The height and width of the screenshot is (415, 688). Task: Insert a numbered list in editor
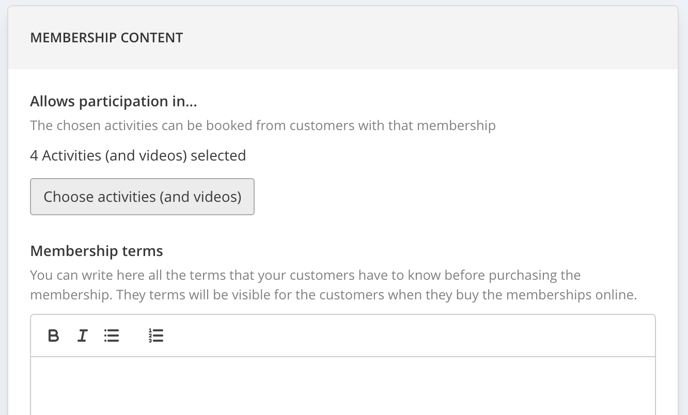(x=156, y=336)
